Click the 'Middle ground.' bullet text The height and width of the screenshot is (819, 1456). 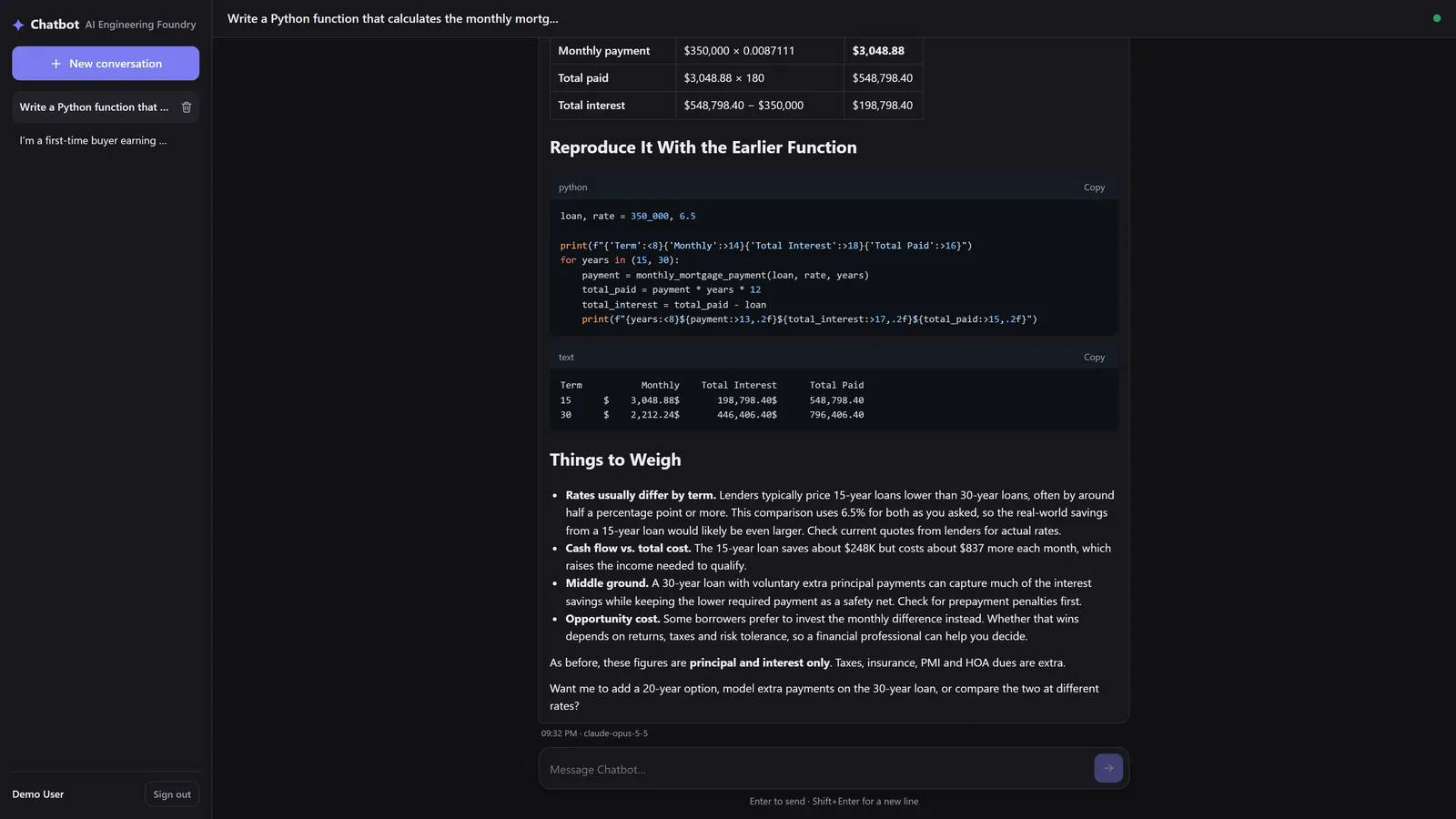pos(607,583)
